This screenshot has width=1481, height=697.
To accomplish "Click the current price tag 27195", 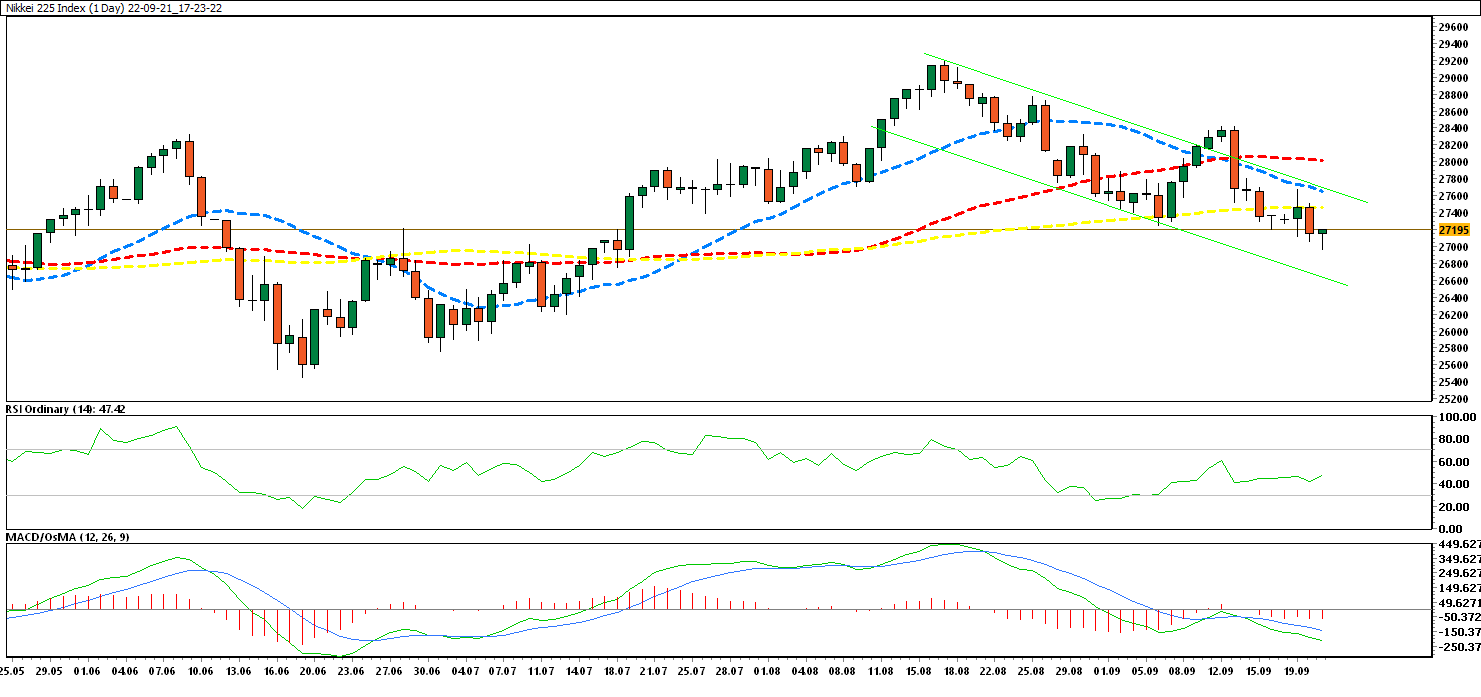I will (x=1456, y=230).
